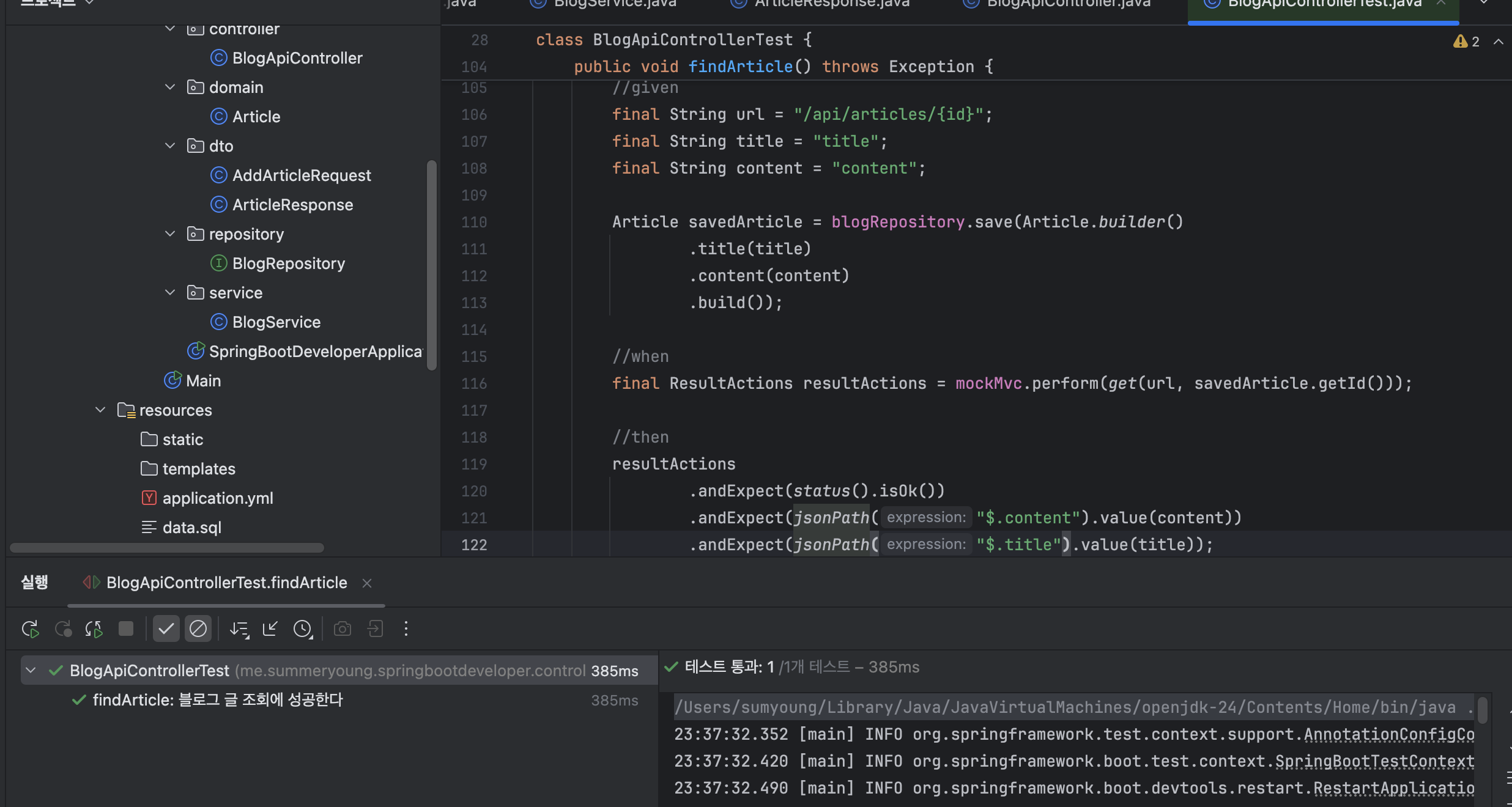Toggle Show Ignored tests filter
This screenshot has width=1512, height=807.
[x=198, y=628]
